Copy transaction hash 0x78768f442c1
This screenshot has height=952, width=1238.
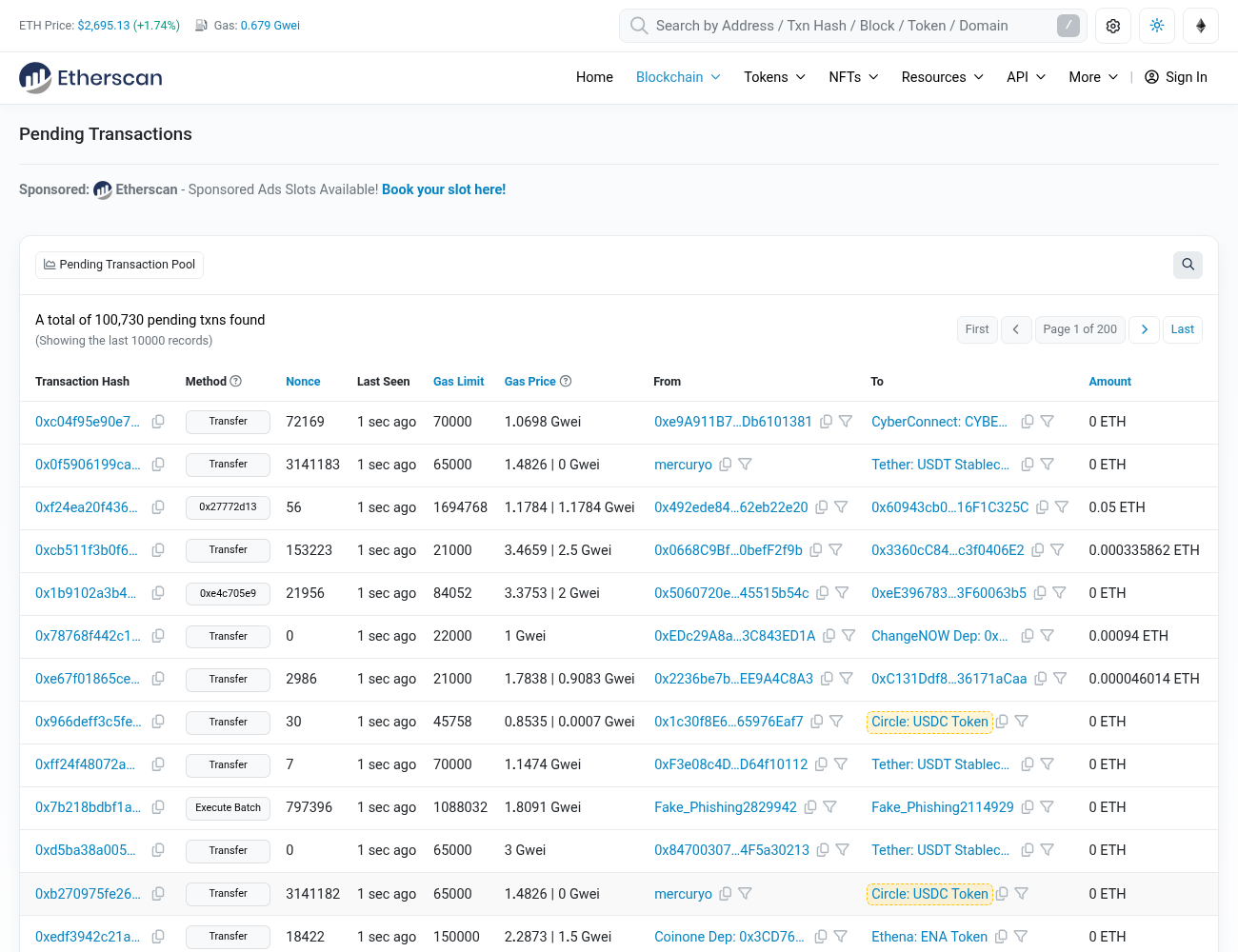pos(158,636)
